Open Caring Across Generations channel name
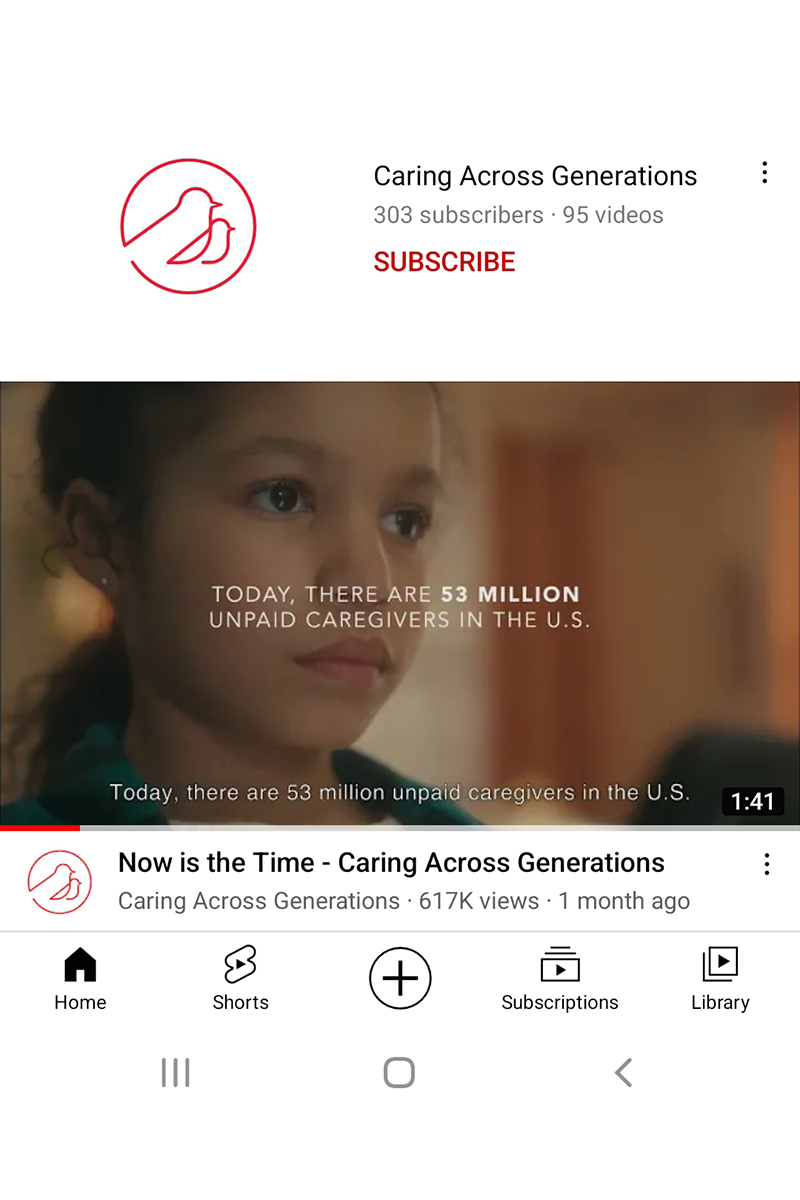Screen dimensions: 800x1200 (535, 176)
